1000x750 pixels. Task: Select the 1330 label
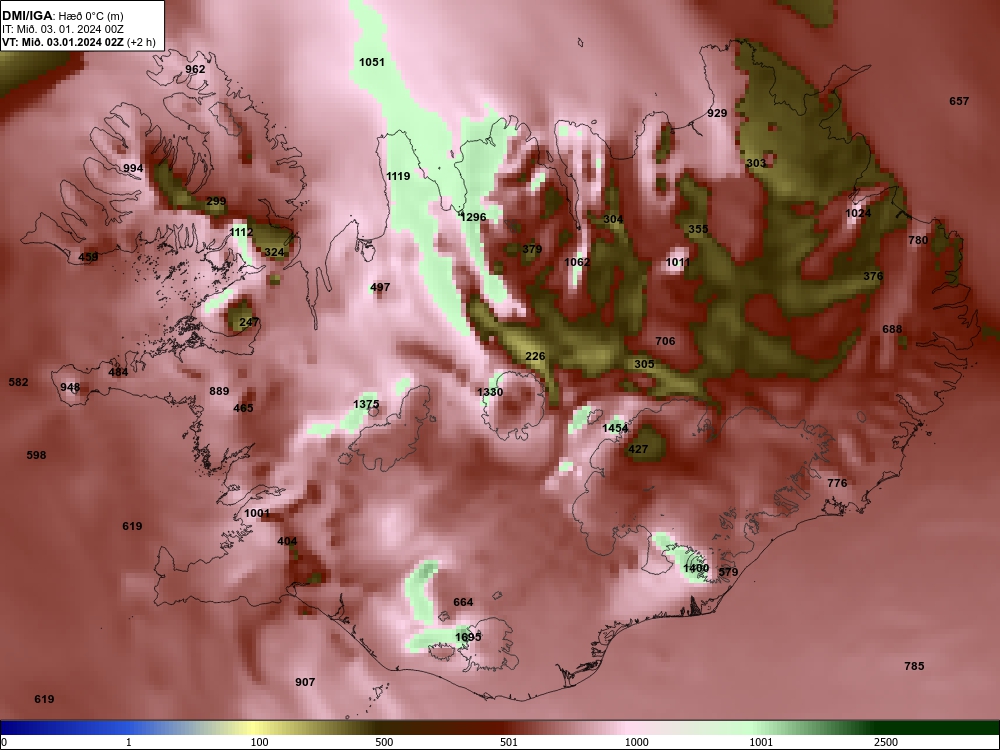(x=490, y=392)
